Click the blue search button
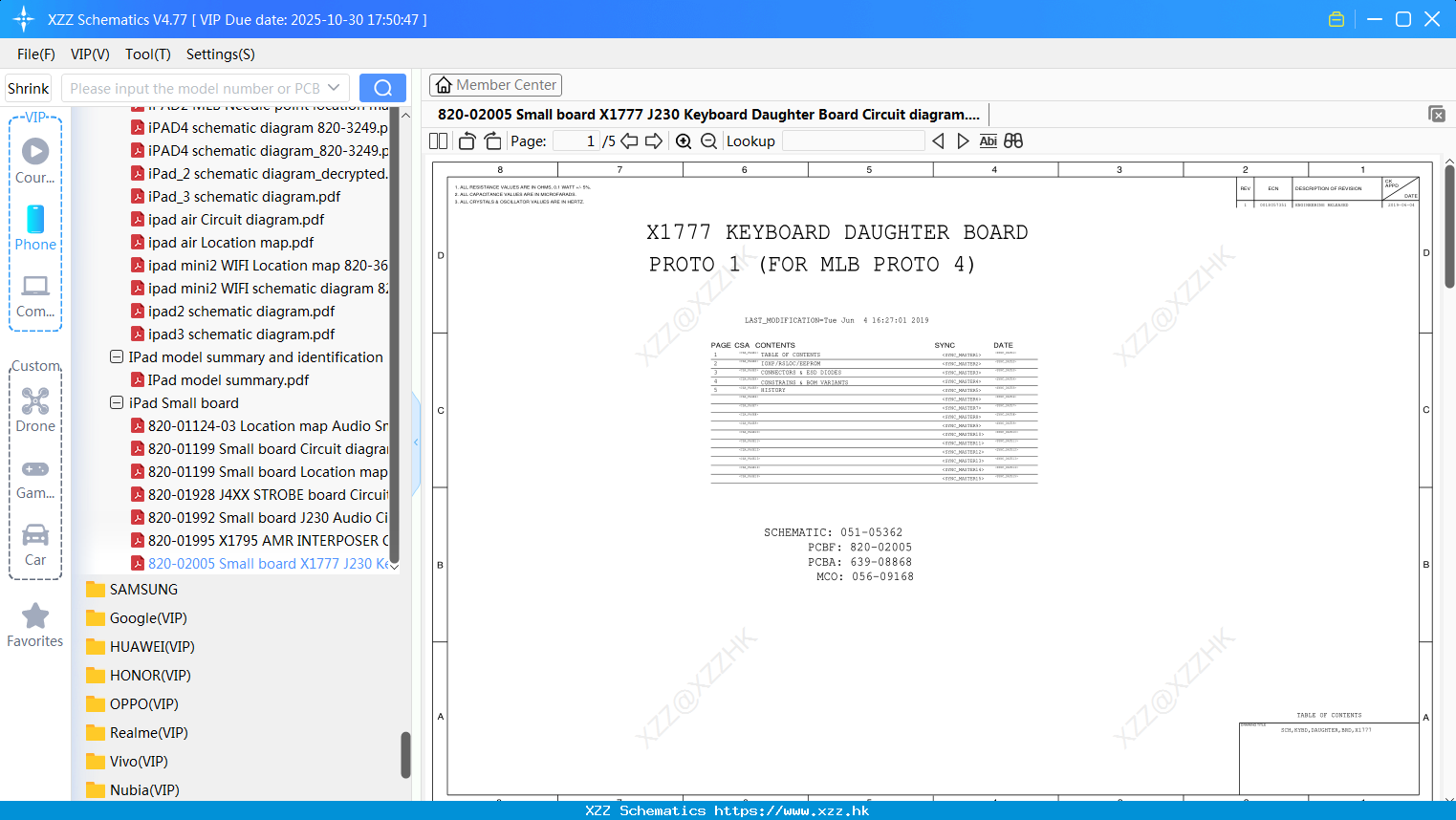The height and width of the screenshot is (820, 1456). pos(382,88)
